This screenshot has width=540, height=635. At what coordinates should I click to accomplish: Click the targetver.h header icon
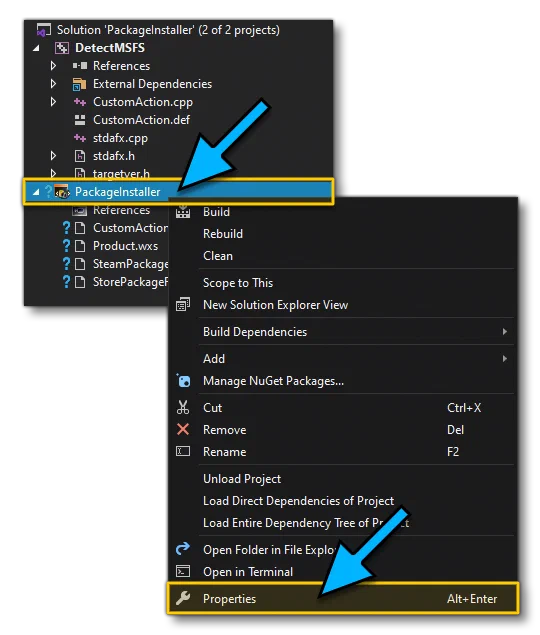tap(80, 174)
